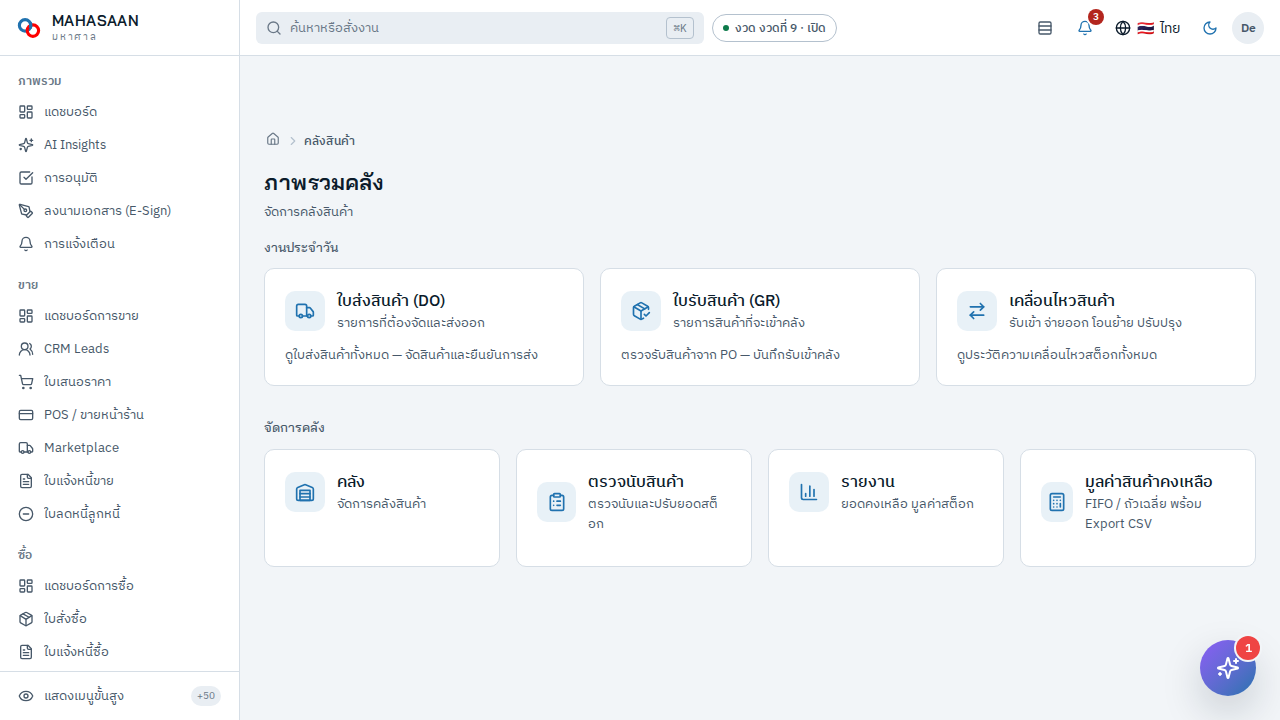Click the calculator icon on มูลค่าสินค้าคงเหลือ
Screen dimensions: 1280x720
click(x=1057, y=502)
